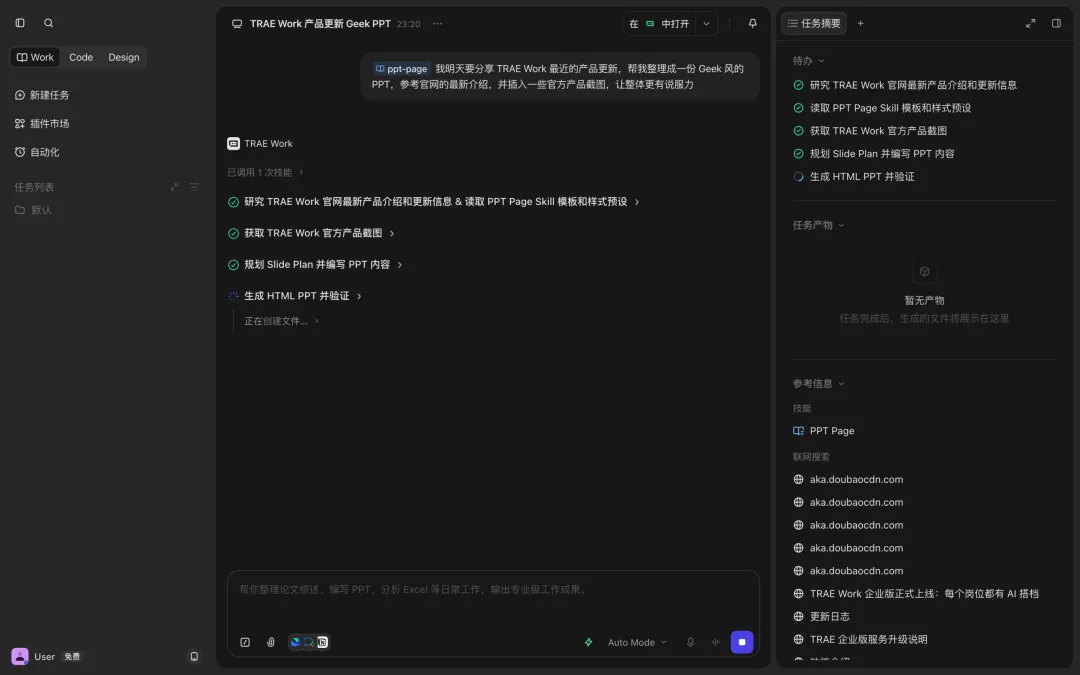Click the 在…中打开 open-in button
This screenshot has height=675, width=1080.
[659, 23]
